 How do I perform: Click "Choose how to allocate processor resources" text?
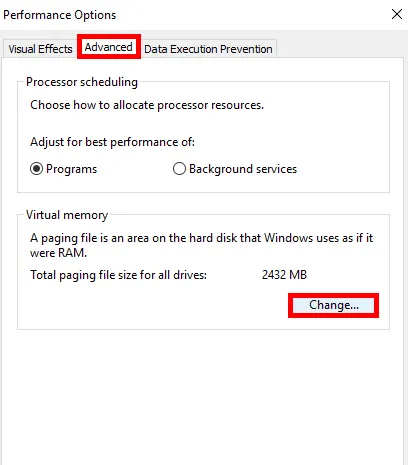pos(147,105)
